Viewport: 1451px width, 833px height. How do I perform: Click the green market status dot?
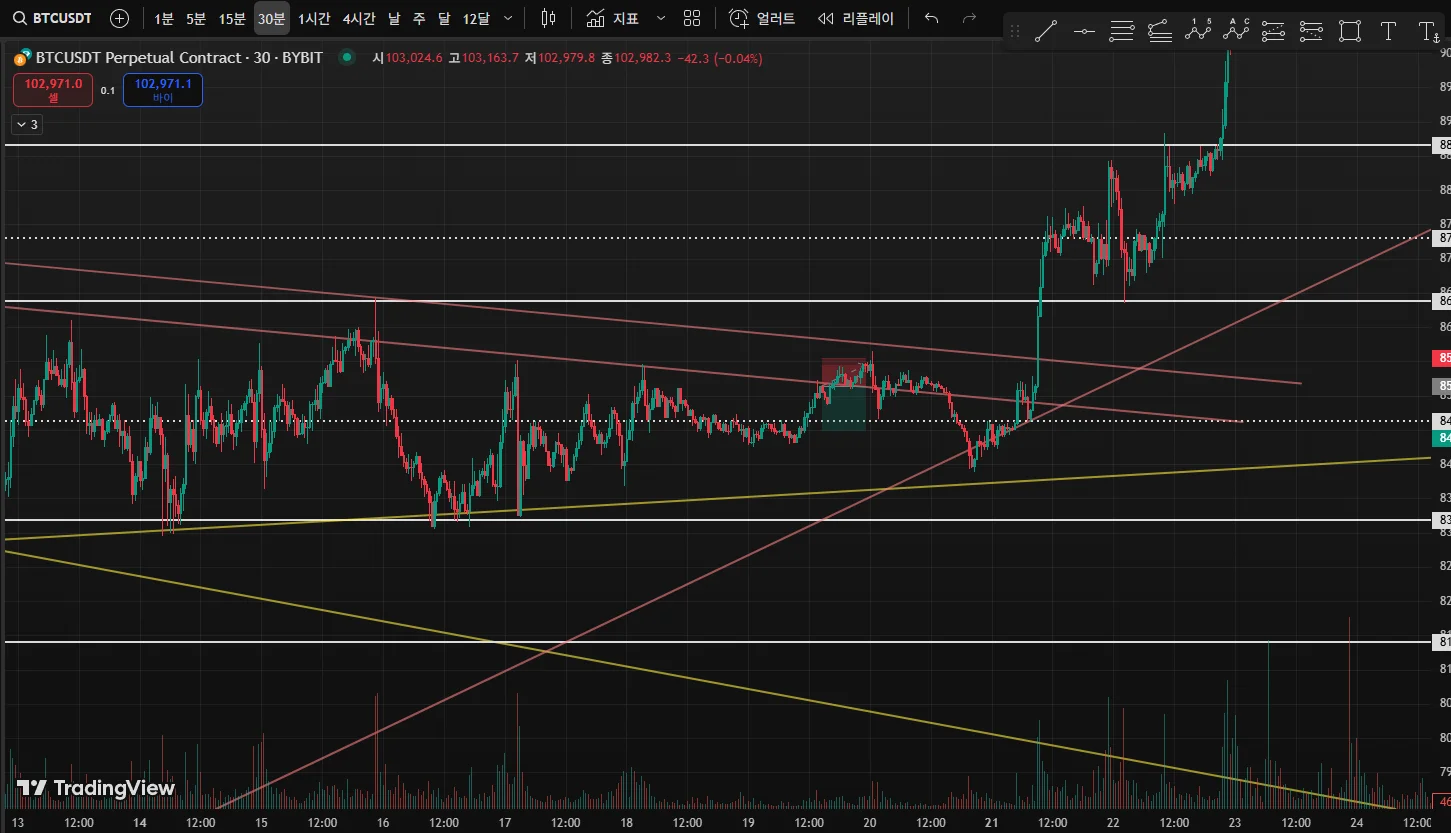point(347,58)
